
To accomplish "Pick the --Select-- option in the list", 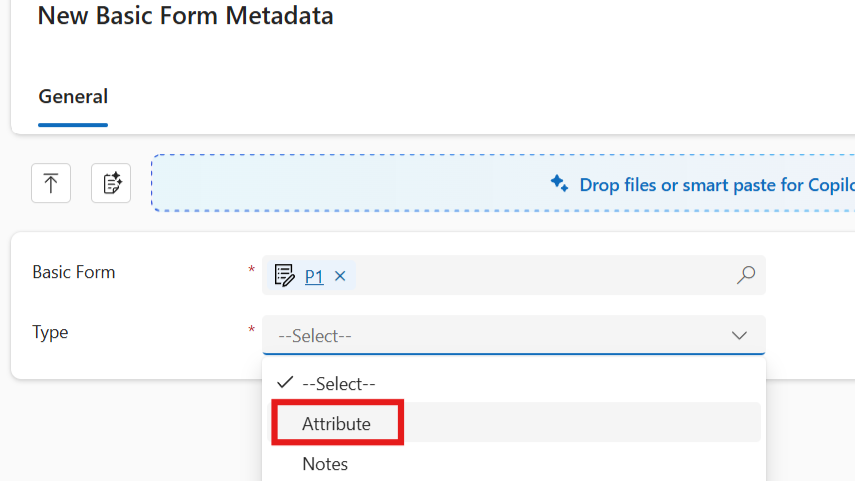I will (x=339, y=384).
